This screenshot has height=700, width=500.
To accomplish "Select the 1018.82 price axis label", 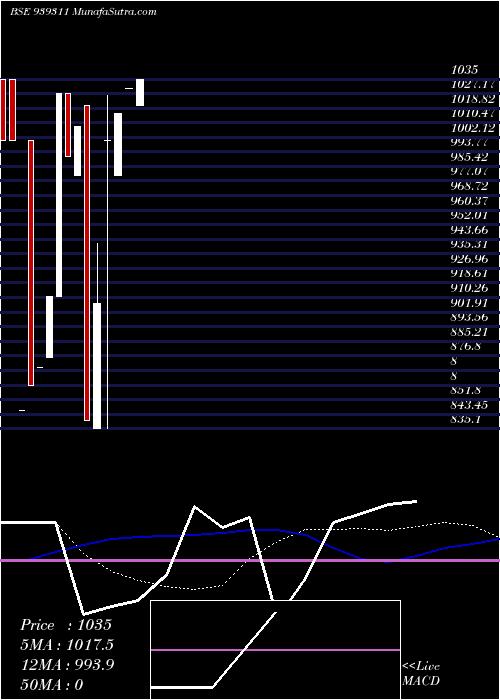I will point(473,99).
